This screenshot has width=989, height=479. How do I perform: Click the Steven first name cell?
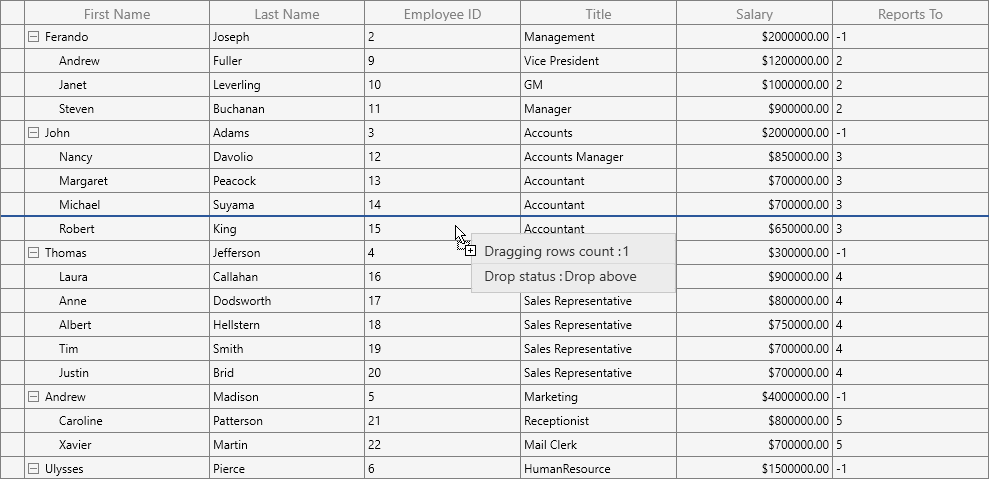117,109
